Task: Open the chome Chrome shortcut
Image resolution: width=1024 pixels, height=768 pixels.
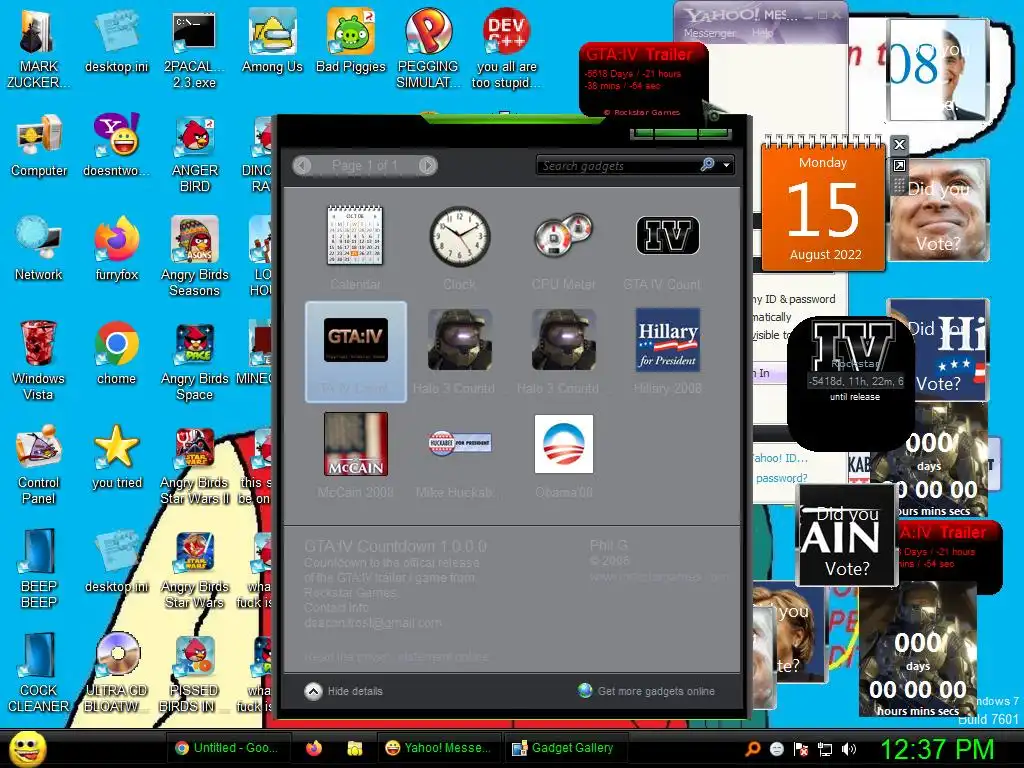Action: tap(116, 353)
